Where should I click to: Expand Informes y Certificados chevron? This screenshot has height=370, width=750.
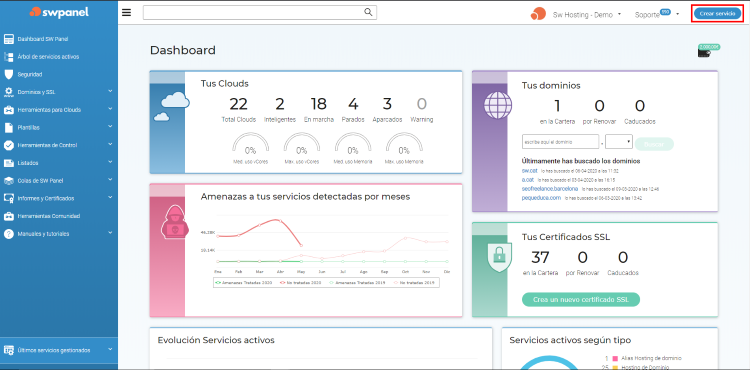(110, 197)
